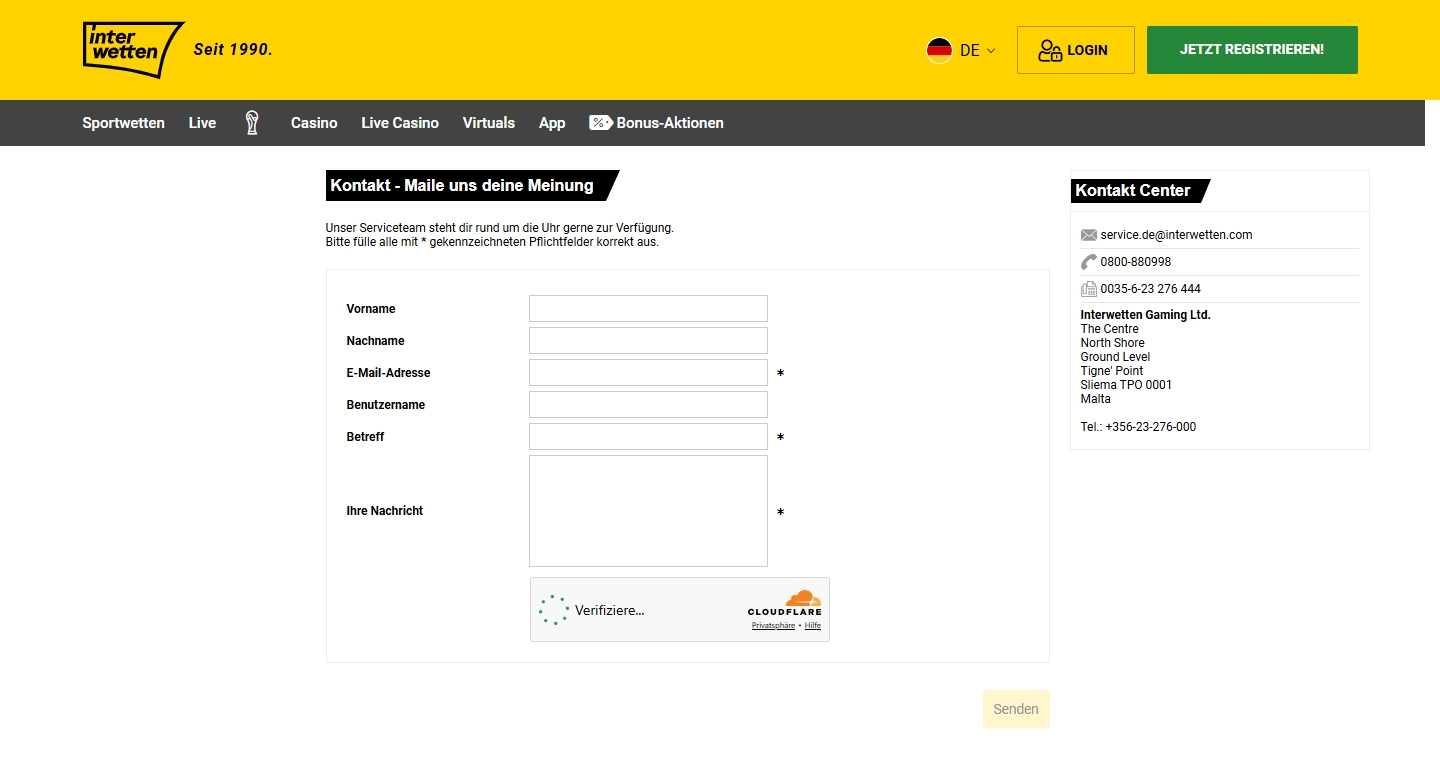Click the trophy icon in navigation
This screenshot has height=762, width=1440.
252,123
